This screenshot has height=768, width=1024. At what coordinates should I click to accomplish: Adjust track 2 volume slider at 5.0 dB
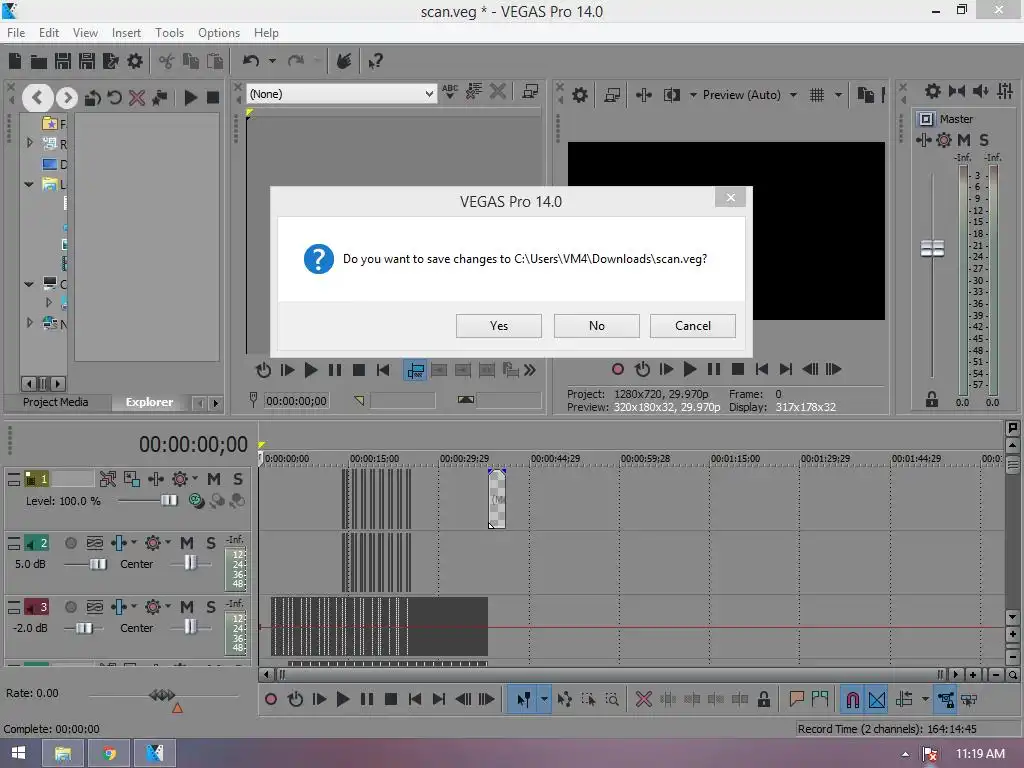pyautogui.click(x=98, y=564)
